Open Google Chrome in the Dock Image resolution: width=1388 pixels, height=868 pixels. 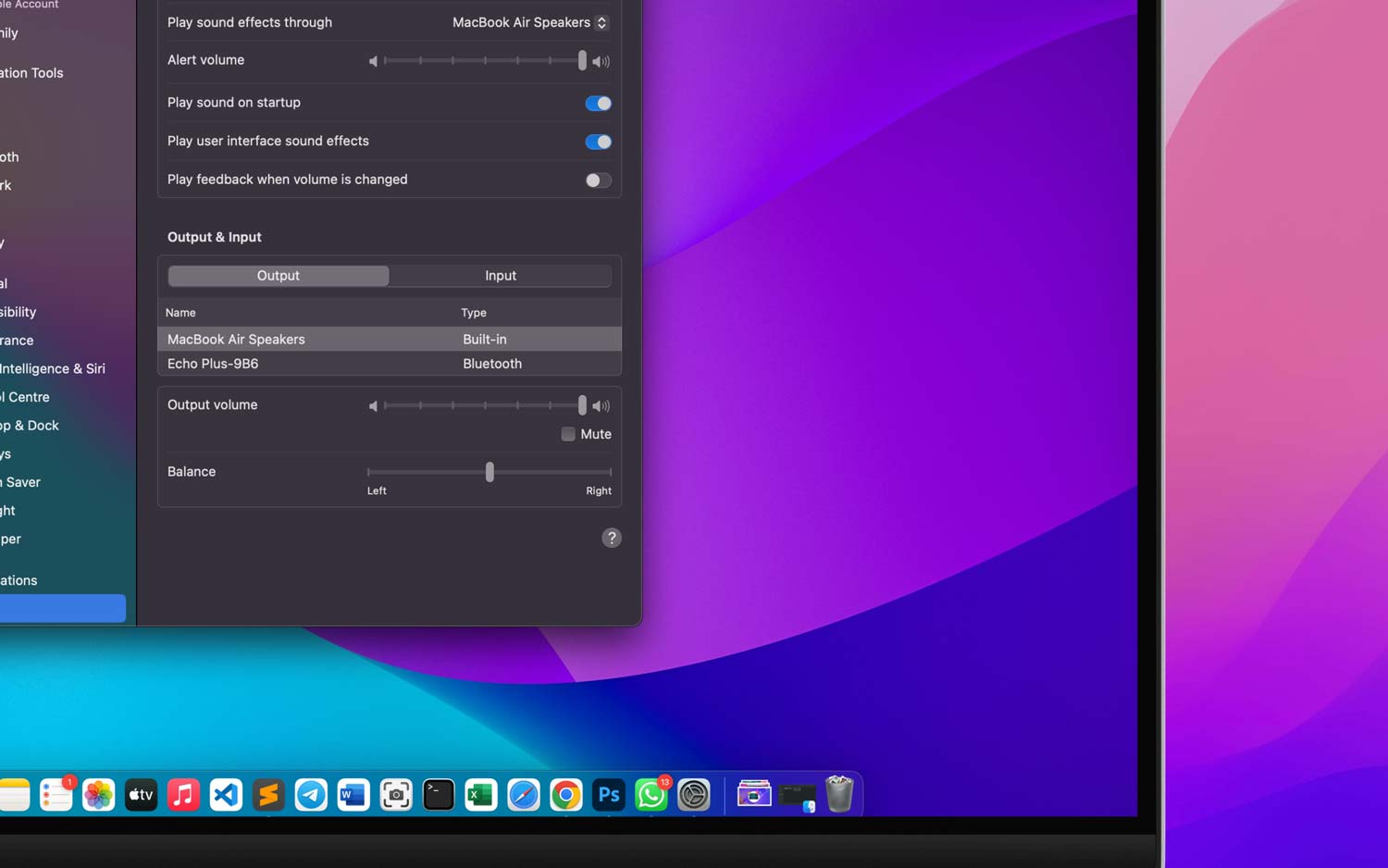566,794
